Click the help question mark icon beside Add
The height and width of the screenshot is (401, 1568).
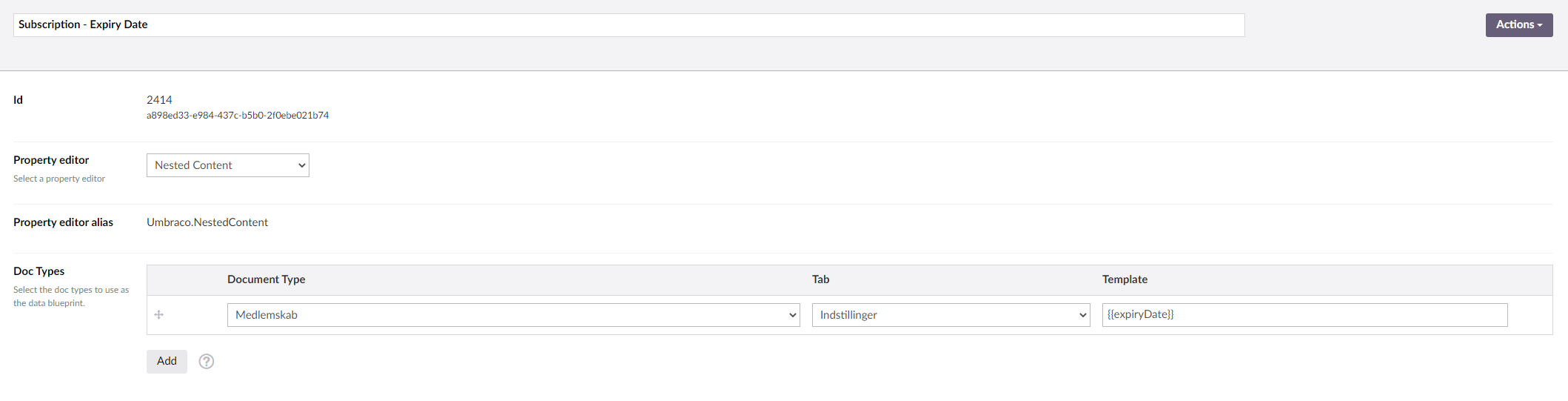coord(207,362)
